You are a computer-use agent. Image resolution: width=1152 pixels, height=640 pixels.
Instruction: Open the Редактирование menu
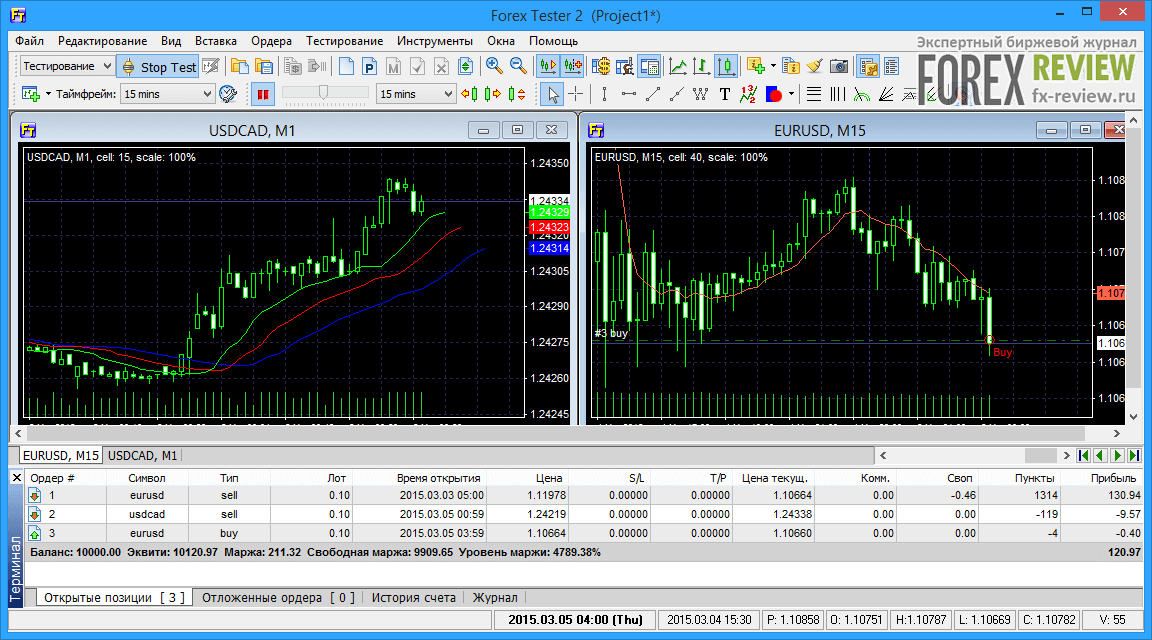102,41
